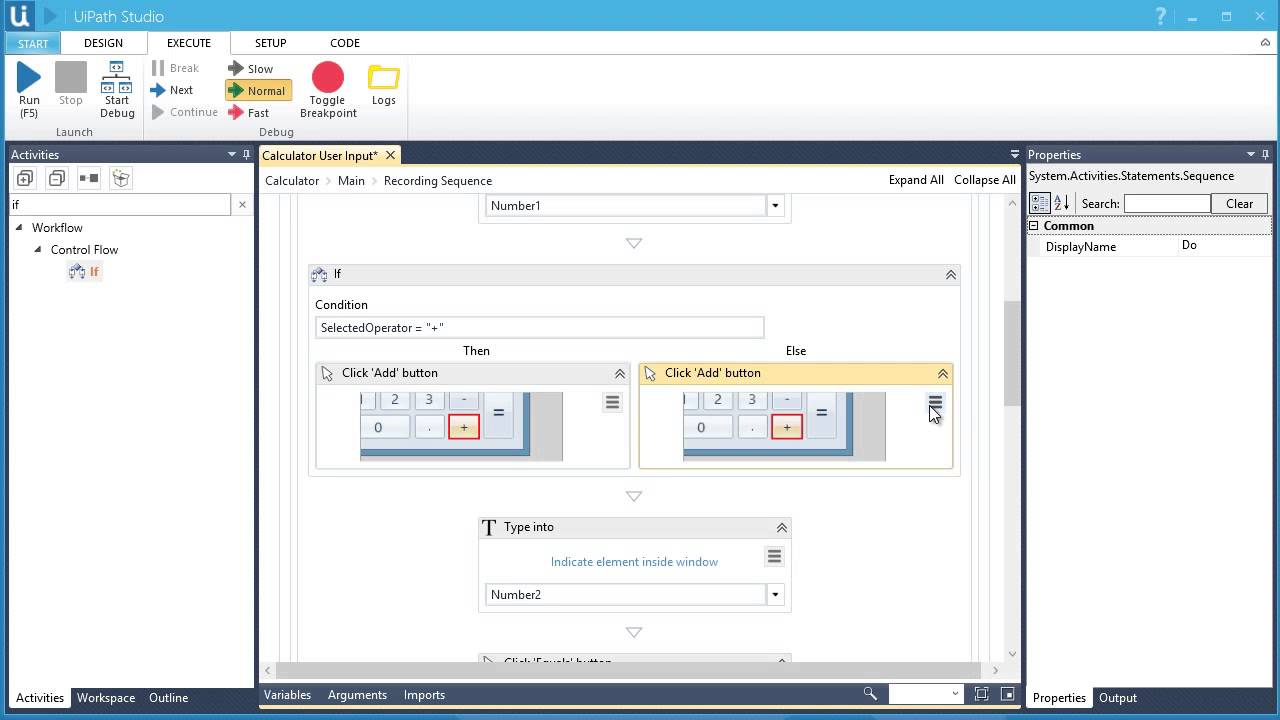Collapse the If activity
The width and height of the screenshot is (1280, 720).
click(951, 275)
